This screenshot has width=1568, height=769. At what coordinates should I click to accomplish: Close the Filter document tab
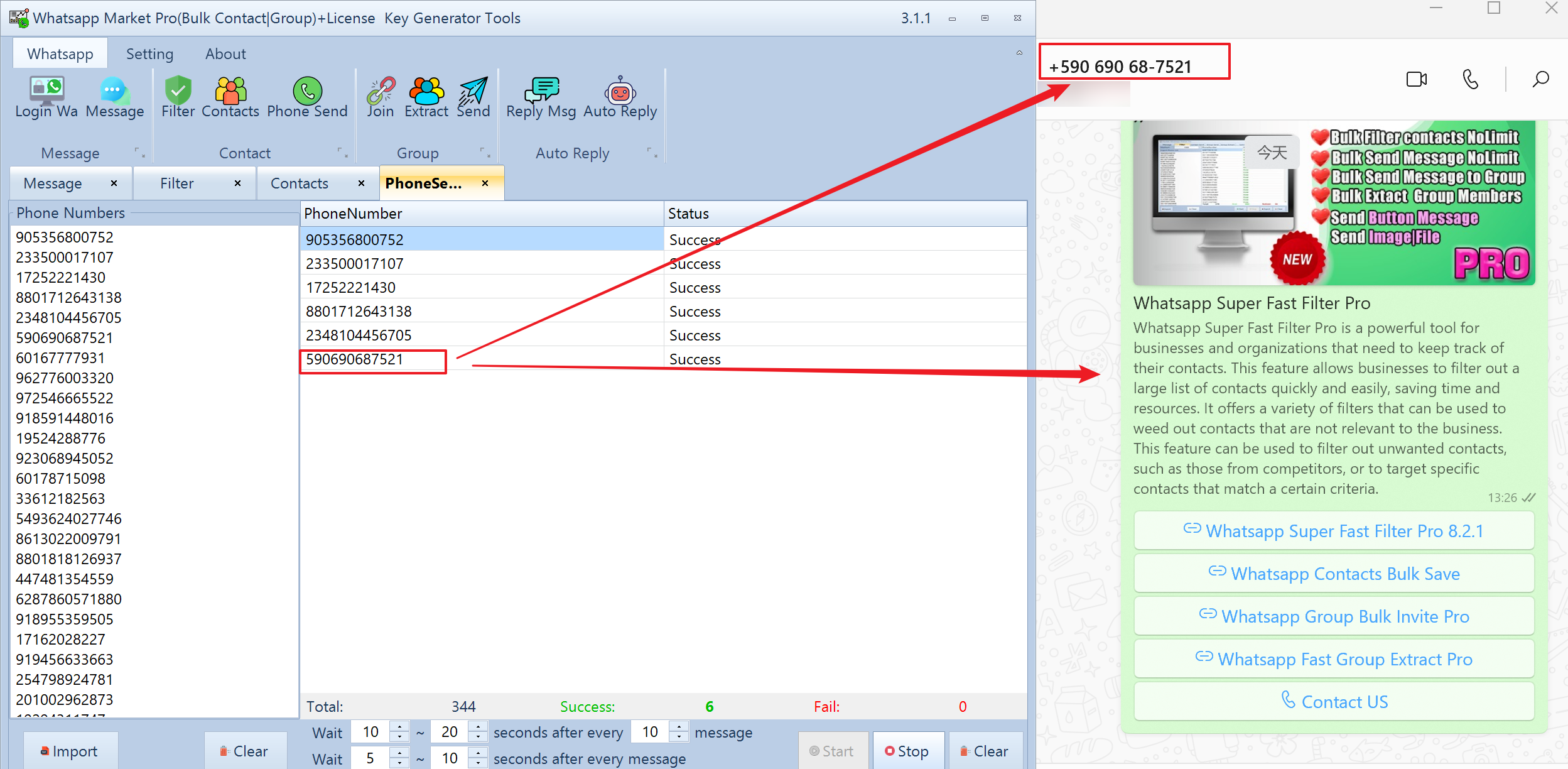pyautogui.click(x=237, y=183)
